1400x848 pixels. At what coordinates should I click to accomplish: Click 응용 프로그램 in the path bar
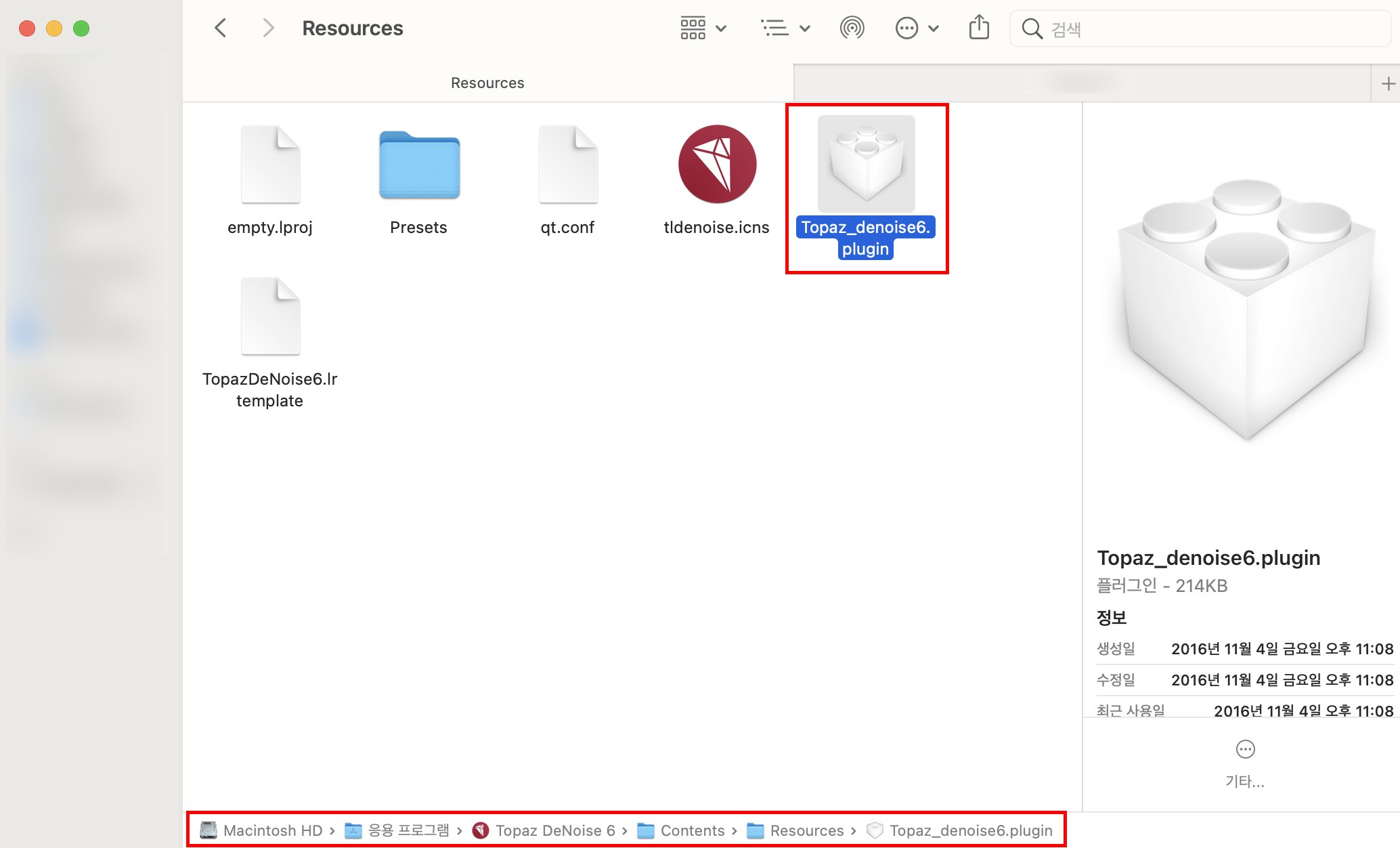point(398,830)
